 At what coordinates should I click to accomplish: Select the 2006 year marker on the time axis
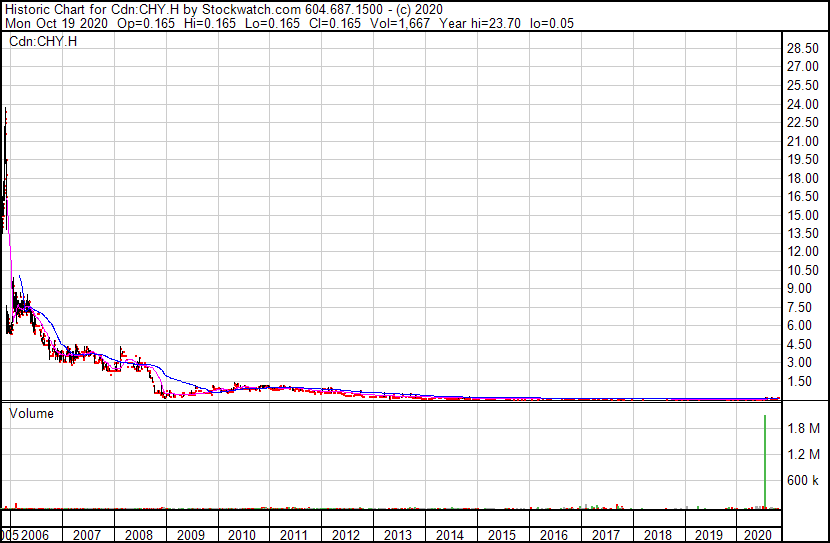pos(35,535)
